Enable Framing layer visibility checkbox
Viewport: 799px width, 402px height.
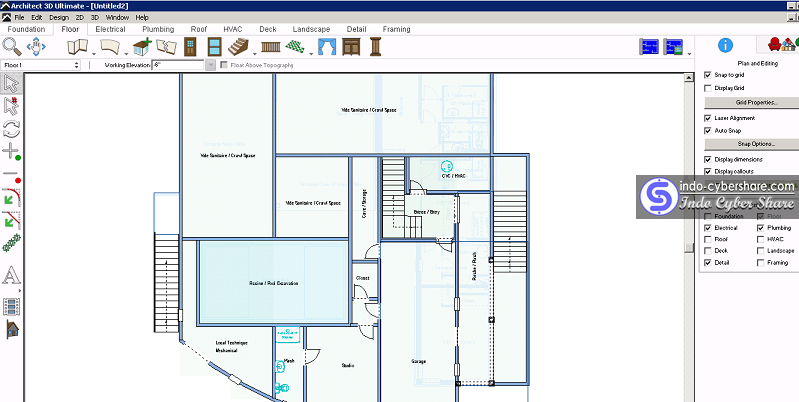(760, 263)
